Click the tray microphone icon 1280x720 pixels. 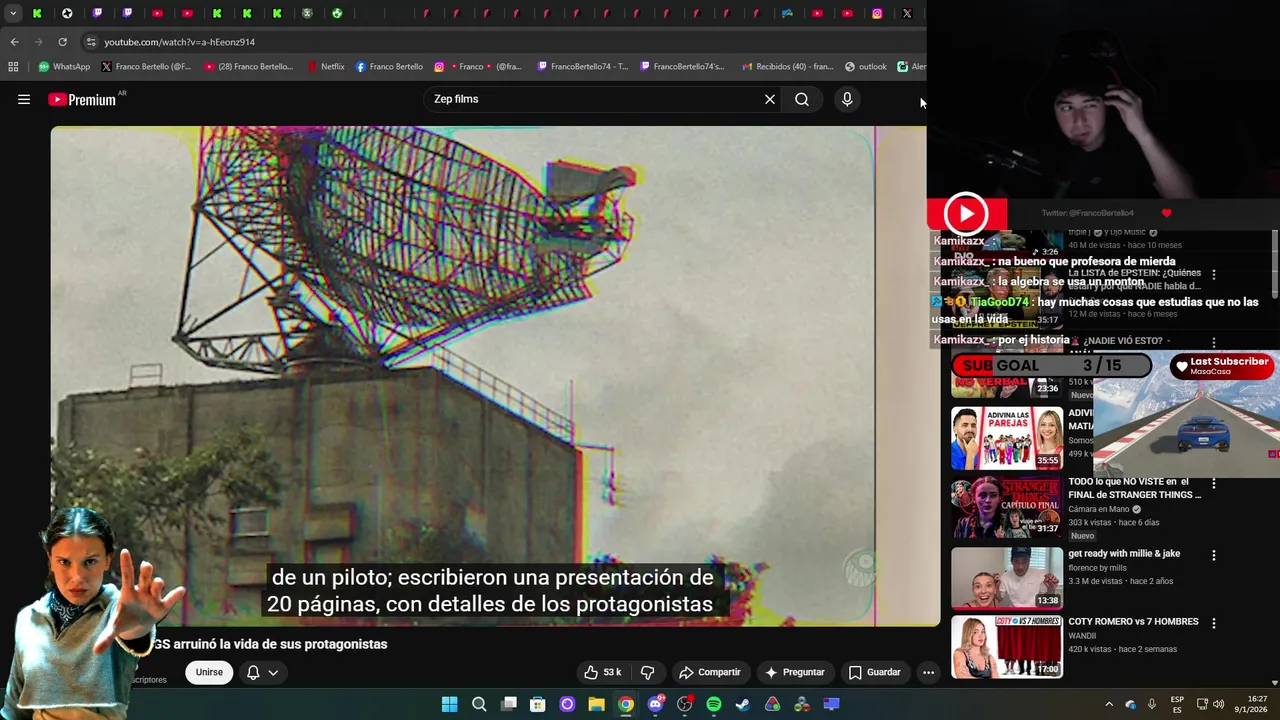pos(1151,704)
